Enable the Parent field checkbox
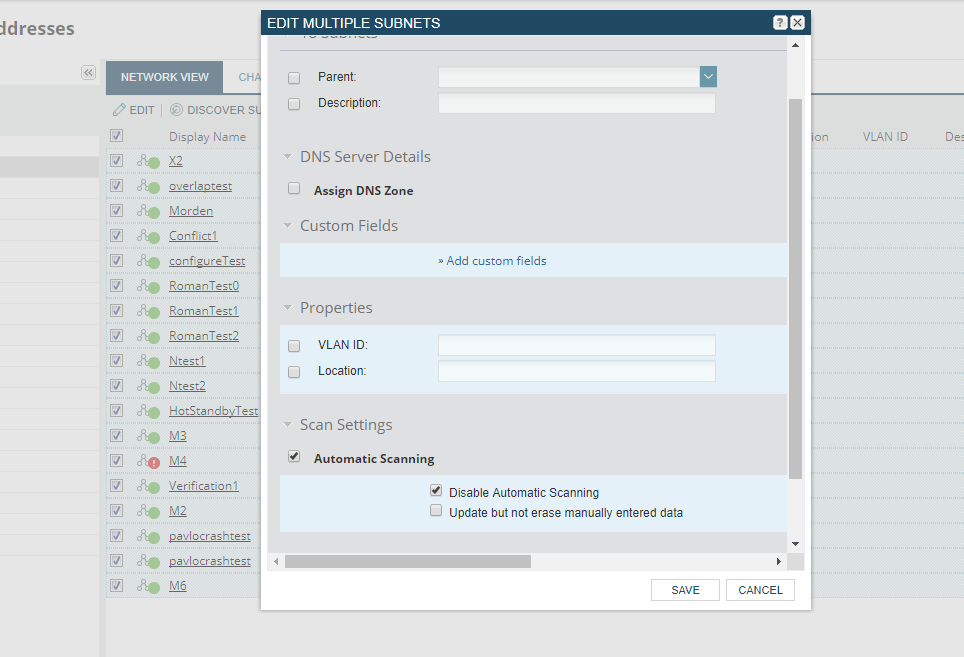Image resolution: width=964 pixels, height=657 pixels. 294,78
